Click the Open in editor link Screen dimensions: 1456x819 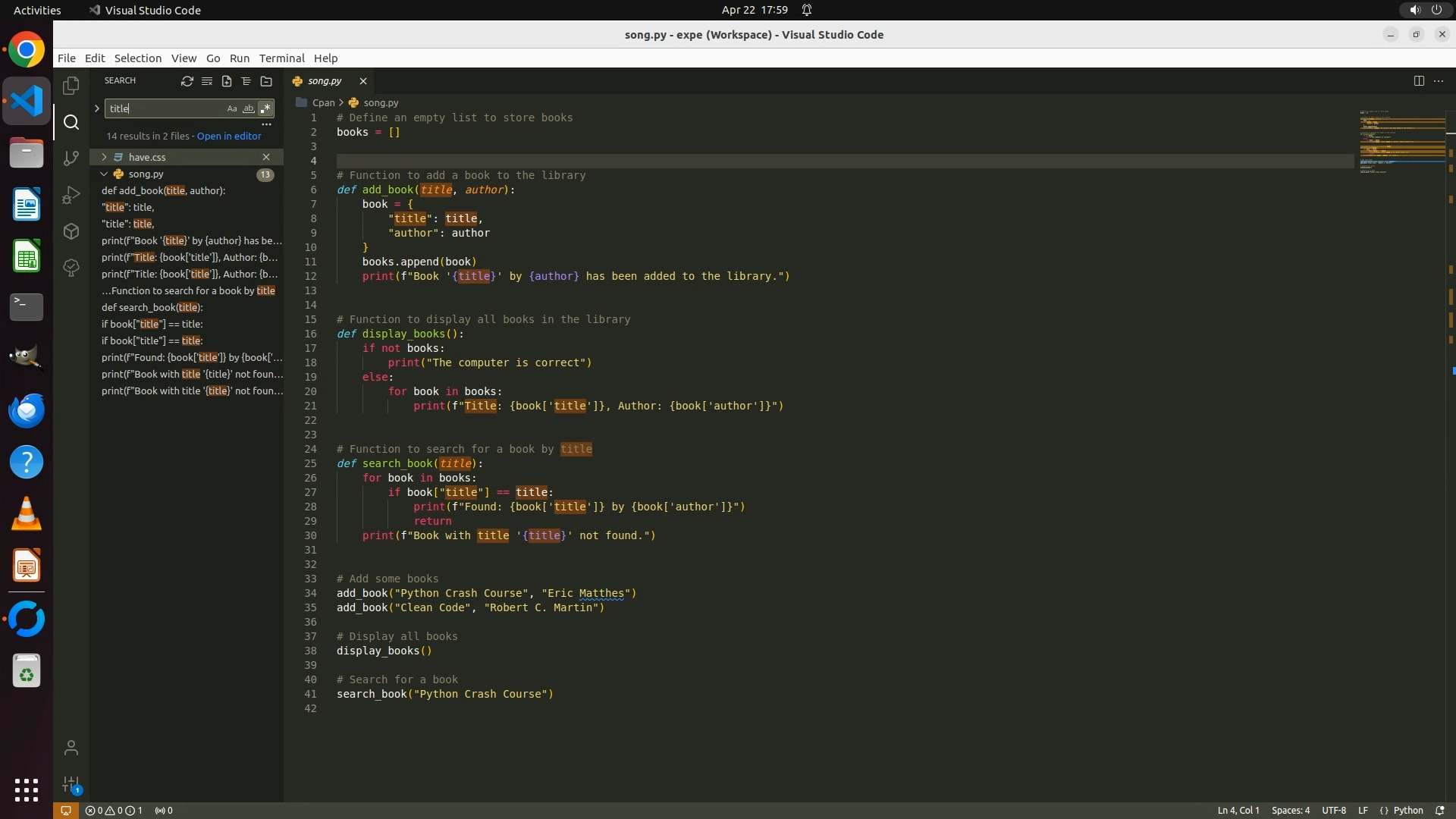point(229,136)
